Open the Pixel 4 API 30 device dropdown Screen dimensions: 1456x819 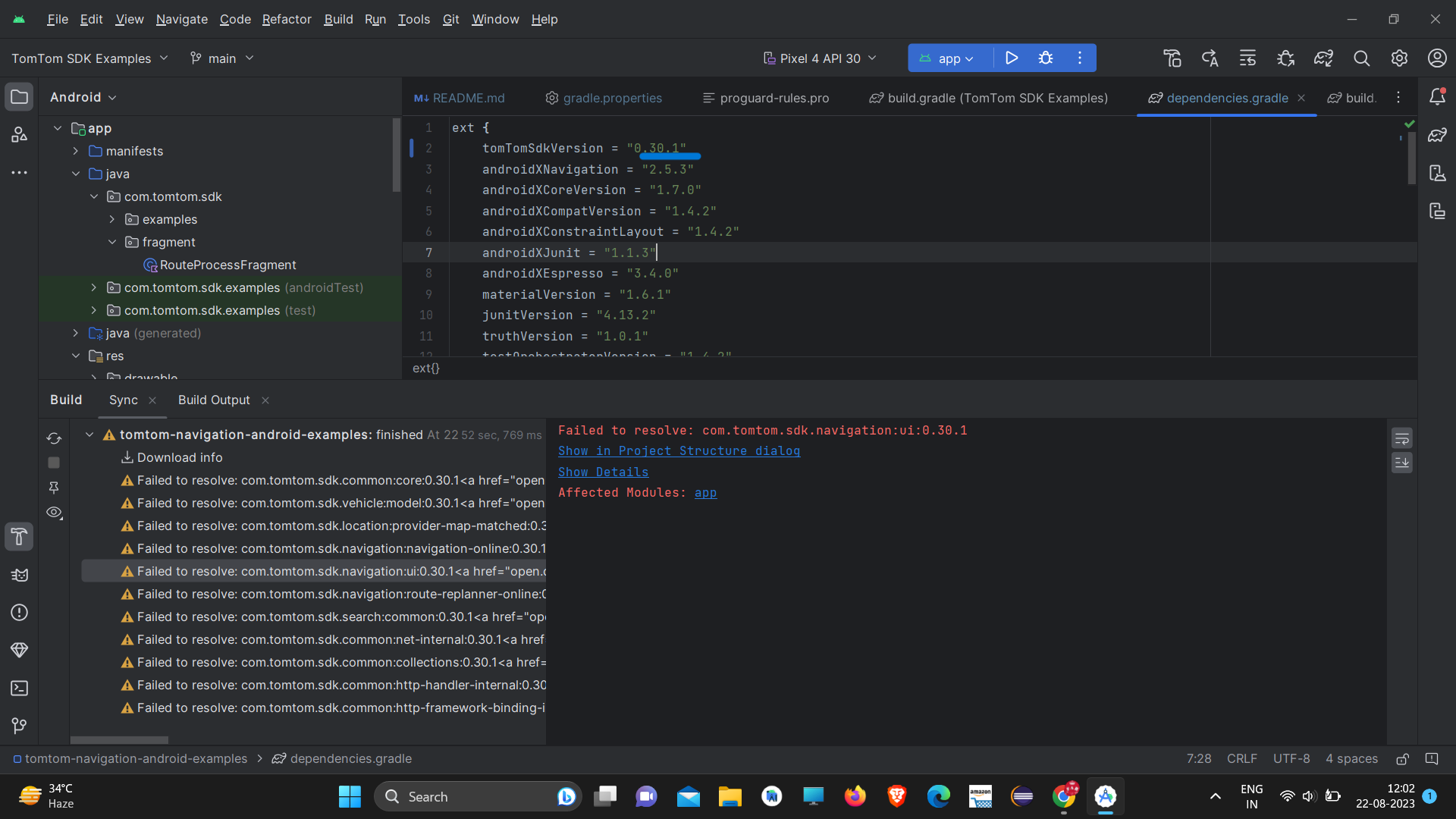click(x=820, y=58)
